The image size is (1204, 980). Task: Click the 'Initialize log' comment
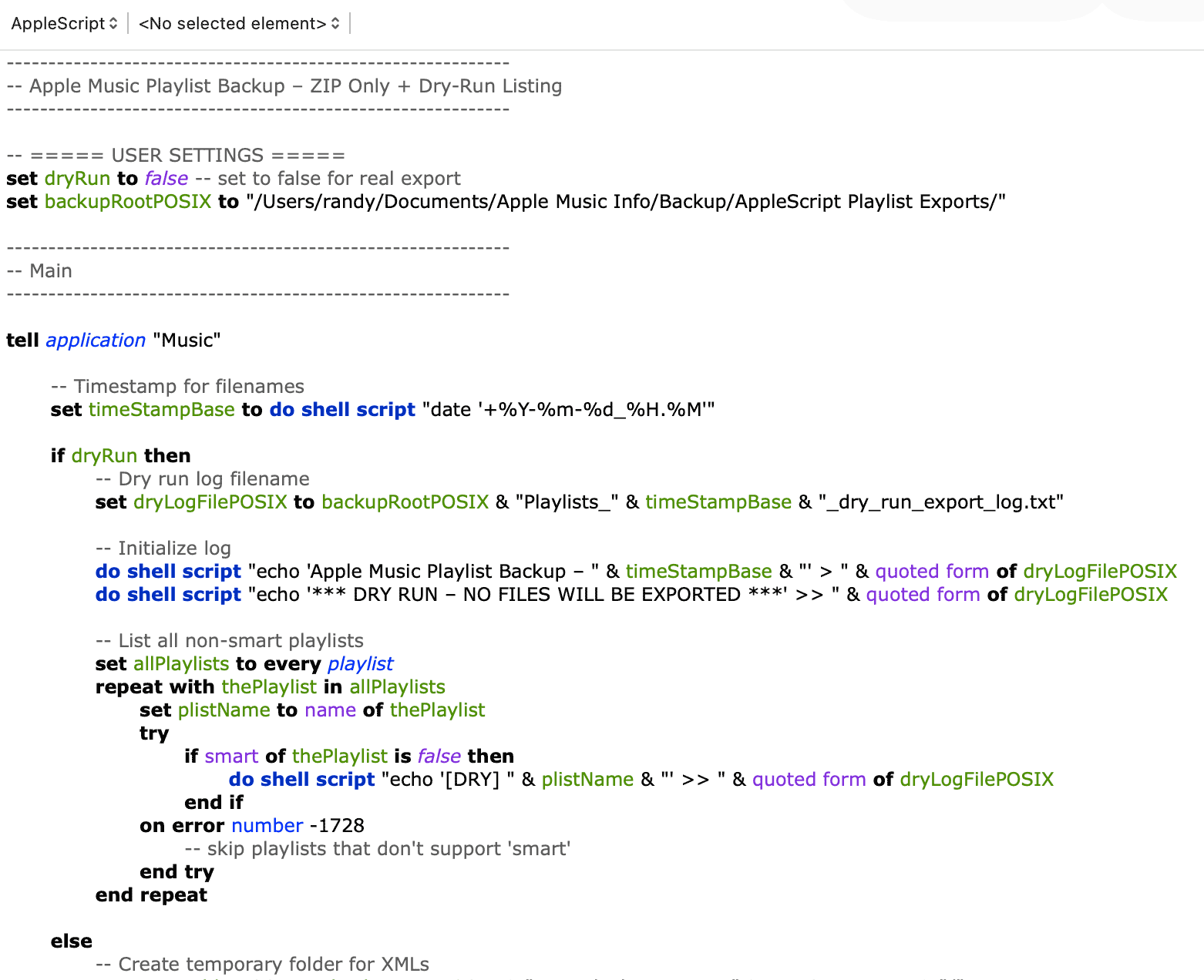point(163,548)
